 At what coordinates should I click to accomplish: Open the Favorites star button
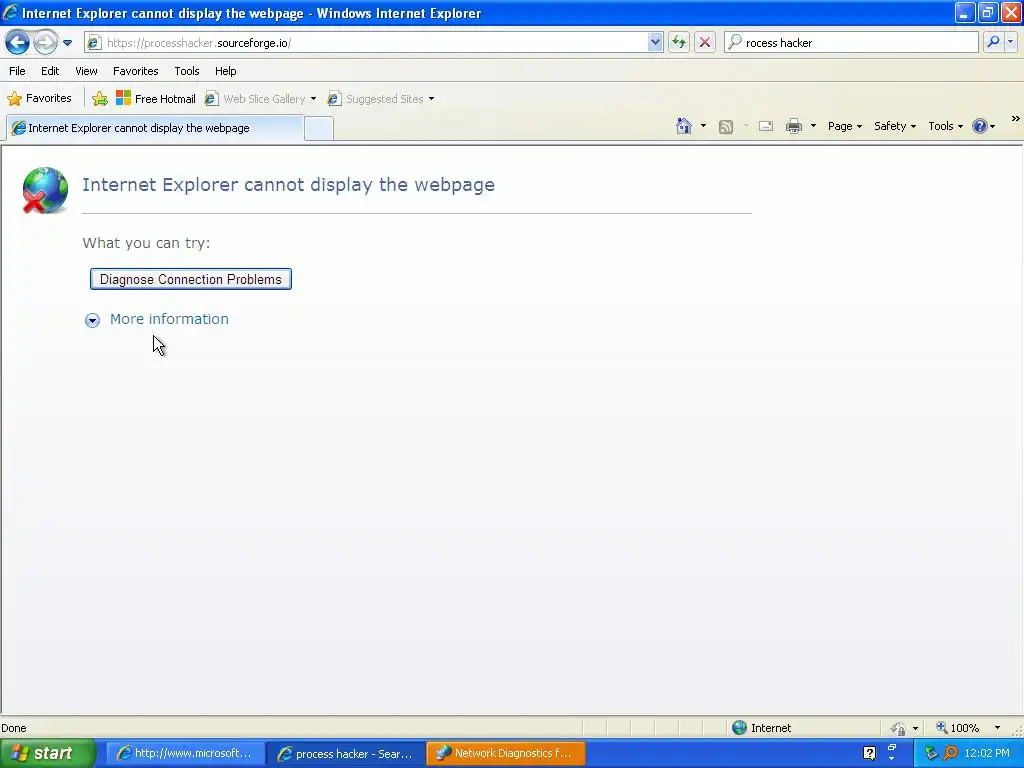[x=39, y=99]
